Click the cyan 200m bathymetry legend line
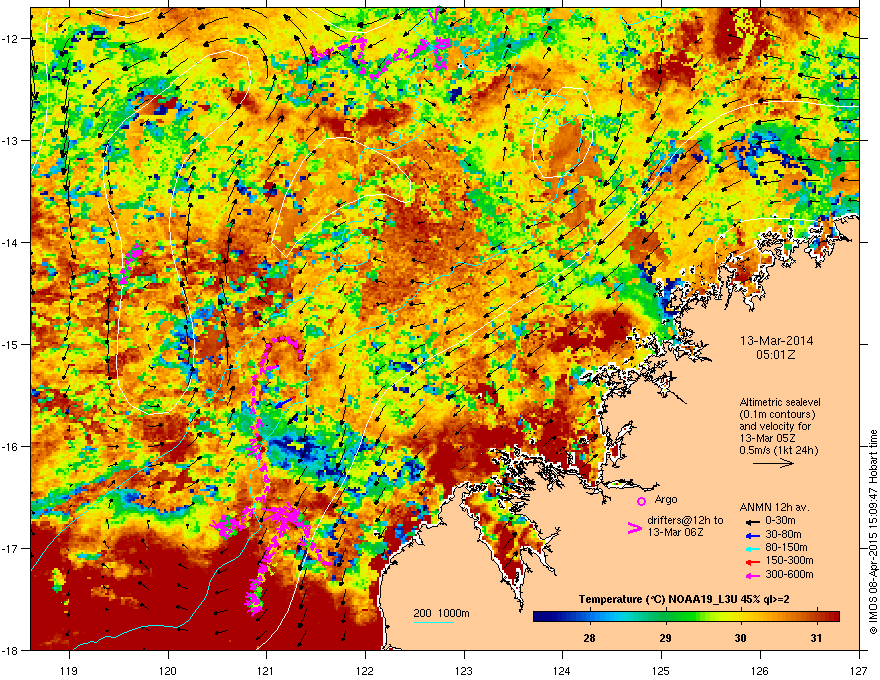Image resolution: width=880 pixels, height=680 pixels. pyautogui.click(x=433, y=622)
